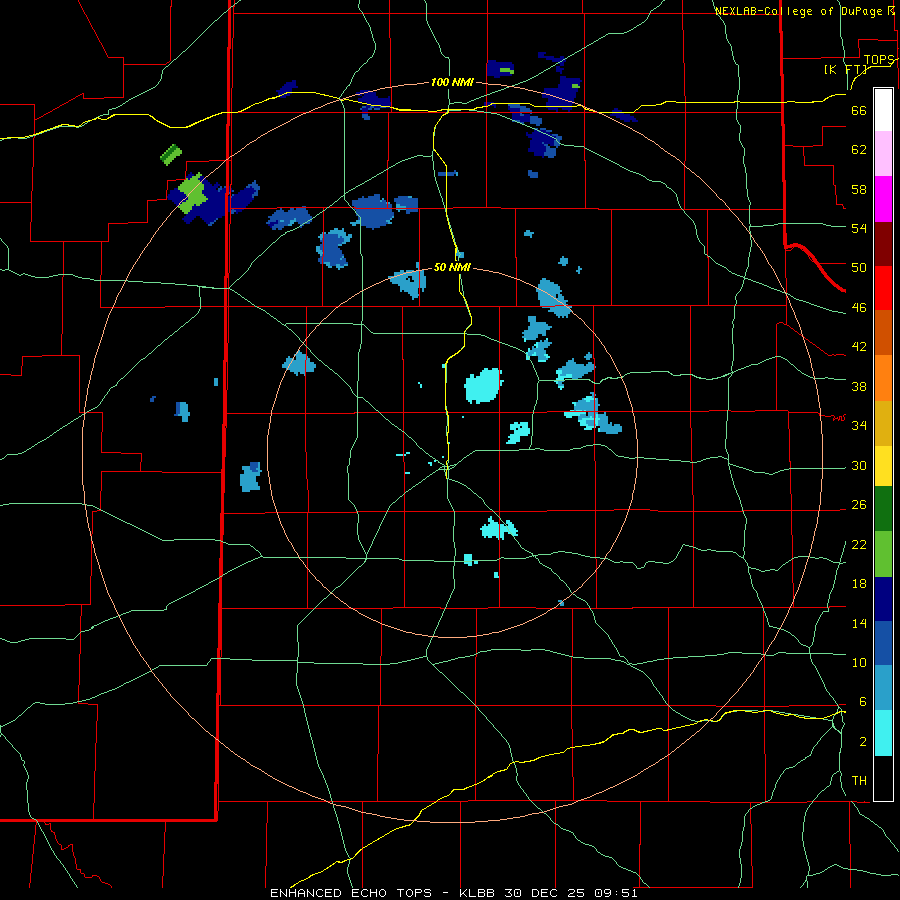
Task: Pick the yellow legend swatch
Action: point(883,465)
